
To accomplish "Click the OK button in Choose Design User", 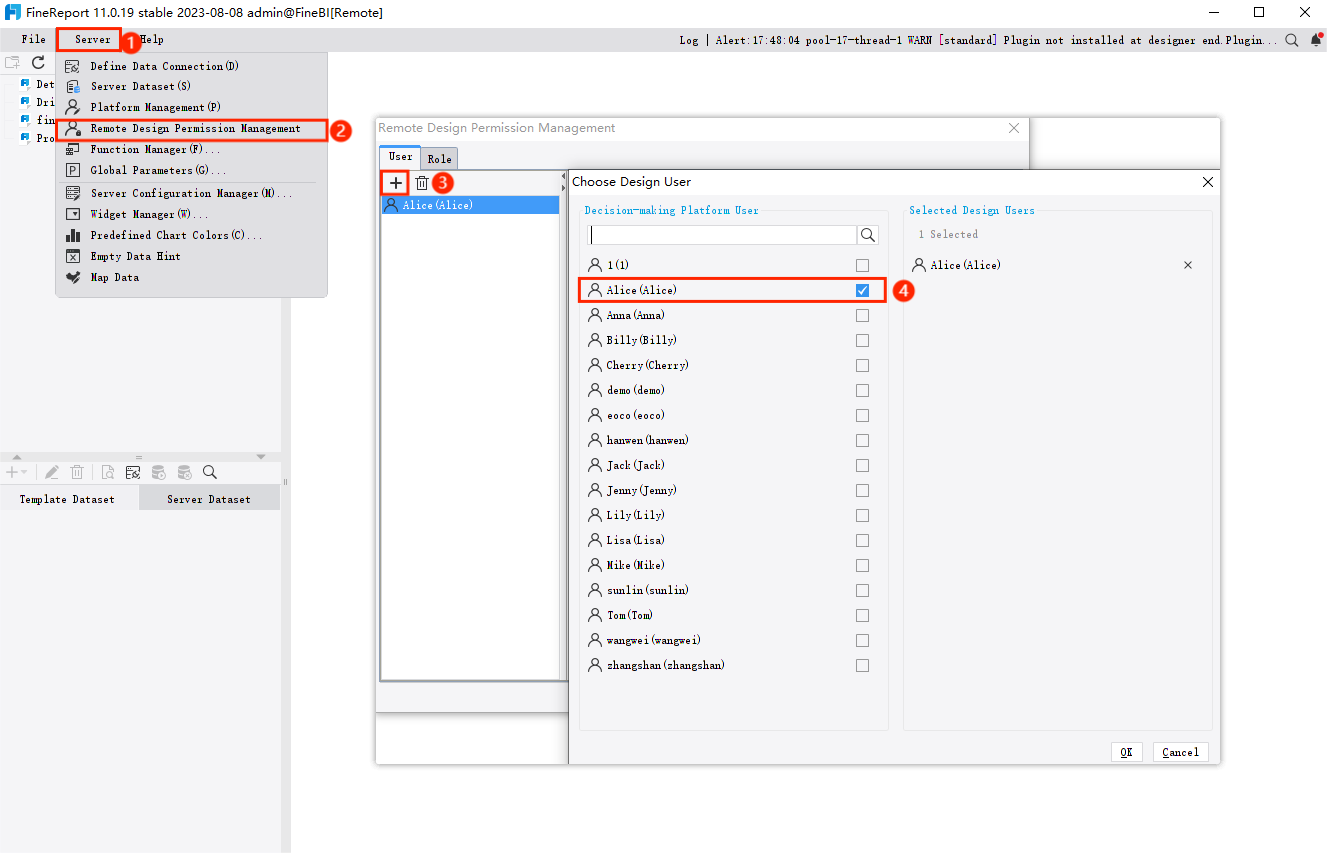I will coord(1126,751).
